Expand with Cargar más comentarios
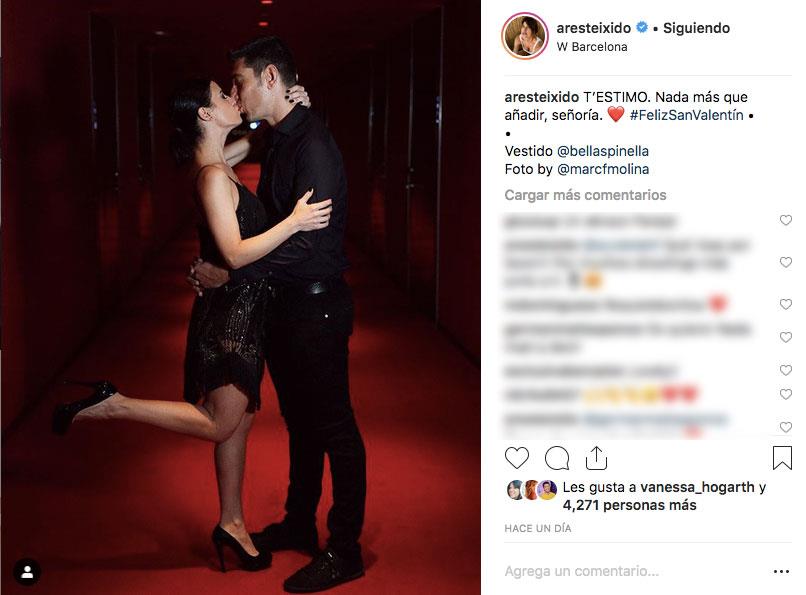Image resolution: width=806 pixels, height=595 pixels. coord(585,195)
